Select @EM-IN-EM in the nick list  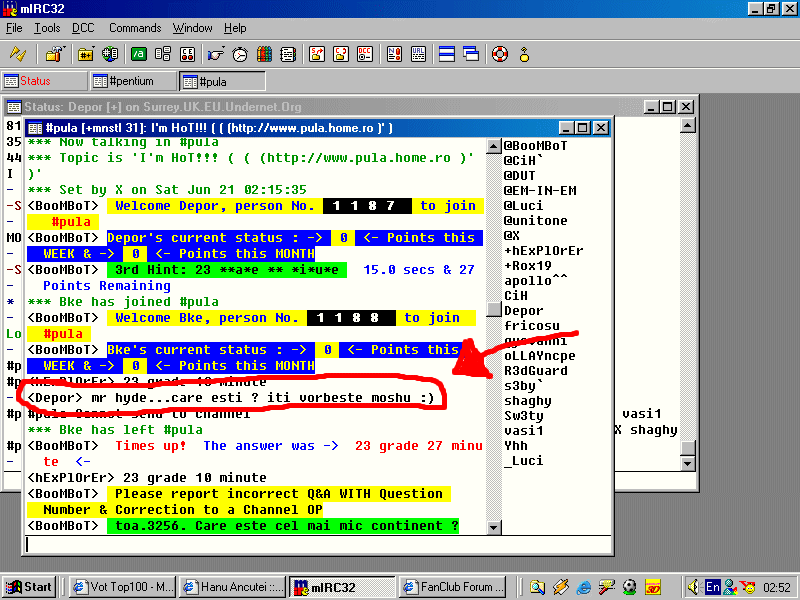(540, 190)
